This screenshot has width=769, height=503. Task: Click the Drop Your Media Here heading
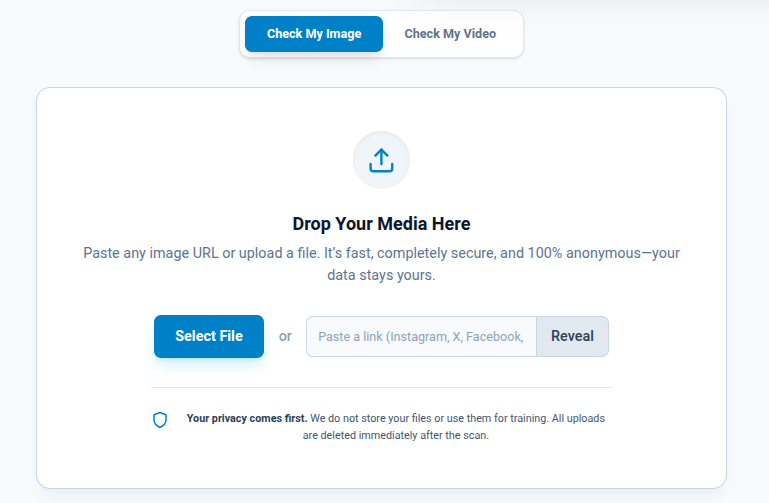pyautogui.click(x=381, y=224)
